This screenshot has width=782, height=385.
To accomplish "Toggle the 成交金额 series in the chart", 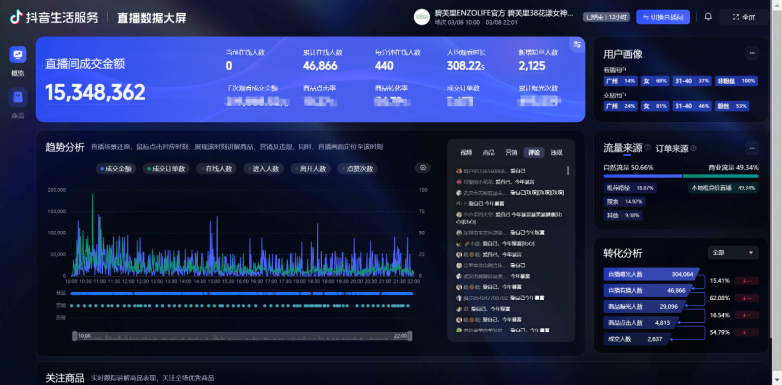I will [x=117, y=169].
